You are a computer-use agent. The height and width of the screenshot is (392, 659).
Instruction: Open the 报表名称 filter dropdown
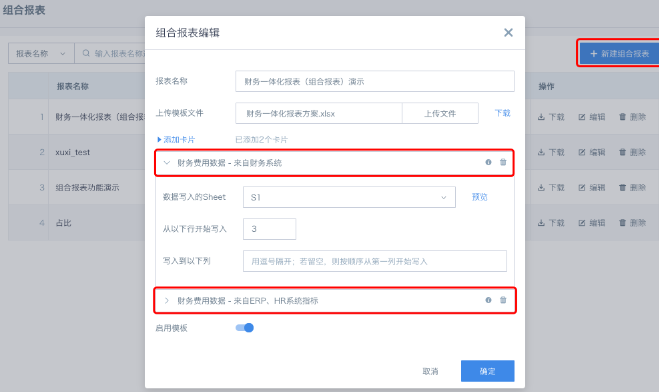pos(41,53)
